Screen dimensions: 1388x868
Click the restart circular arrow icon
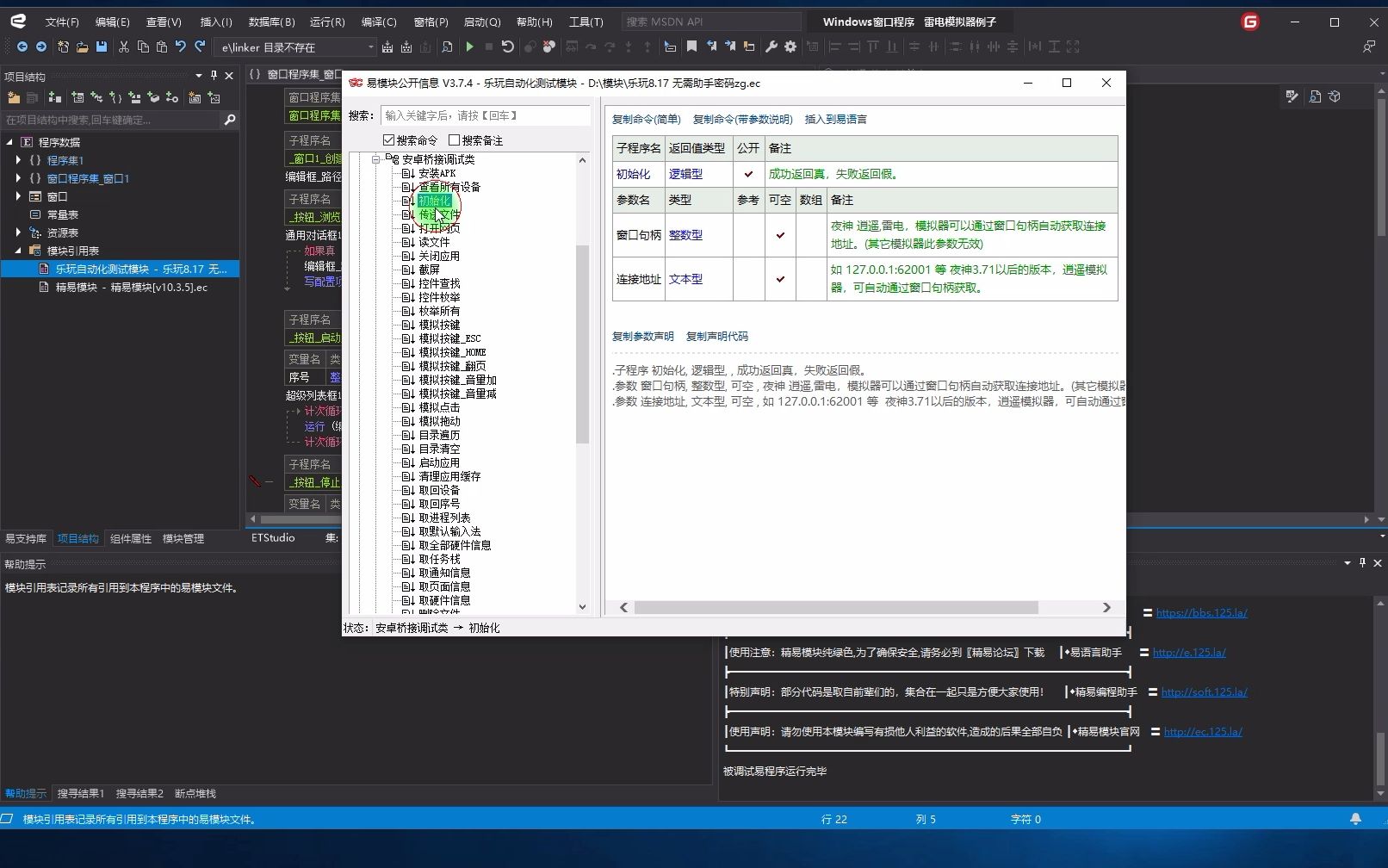(508, 46)
